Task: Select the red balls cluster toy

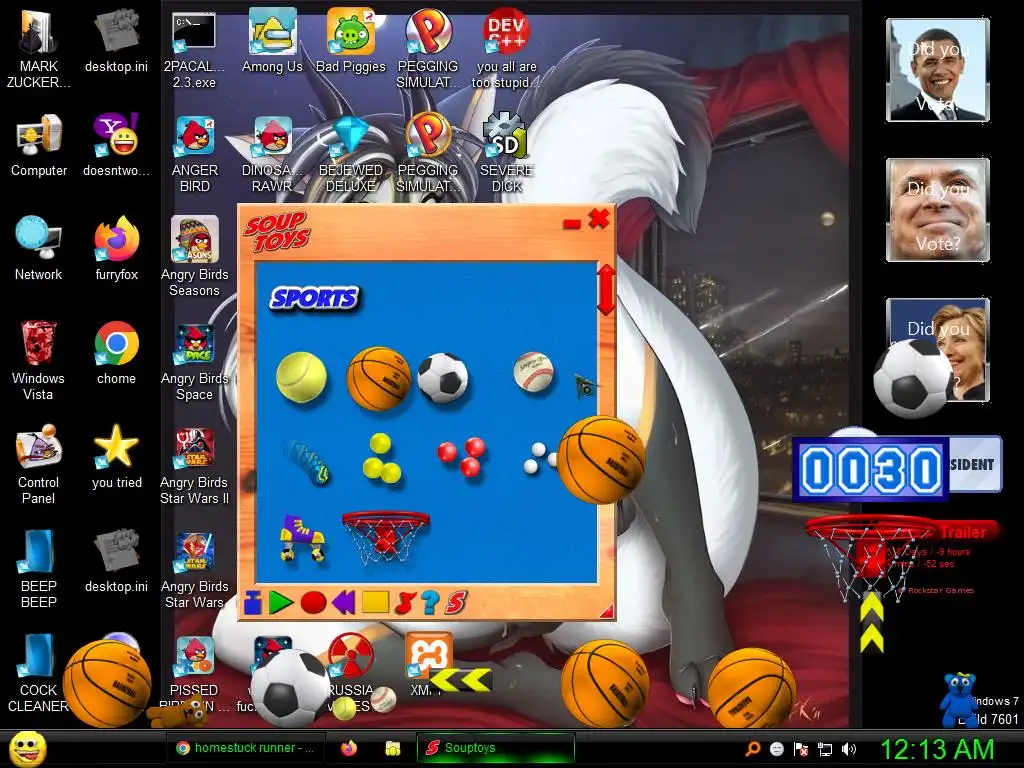Action: 461,456
